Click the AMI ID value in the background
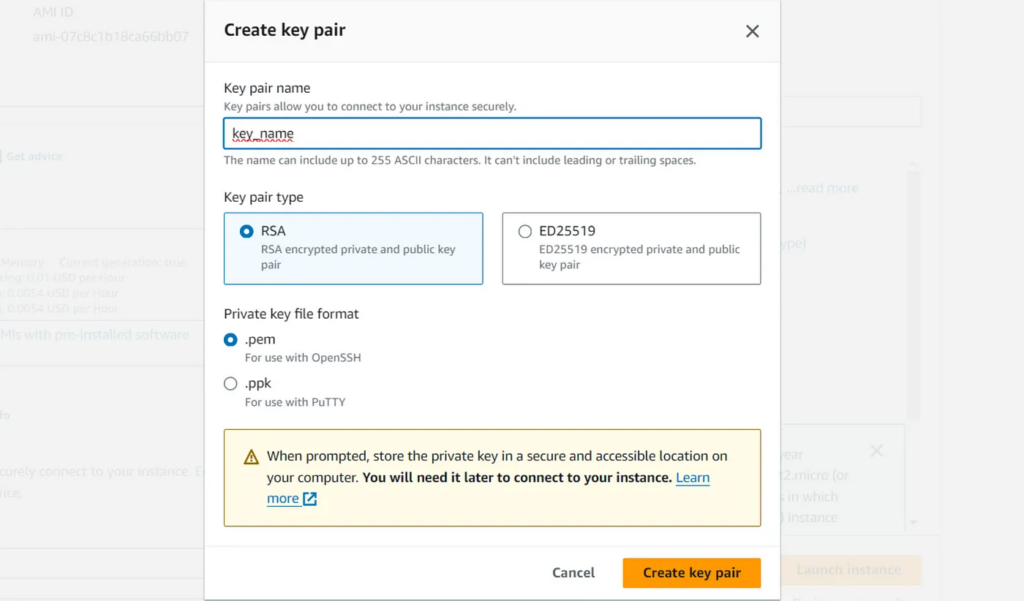The image size is (1024, 601). (110, 37)
